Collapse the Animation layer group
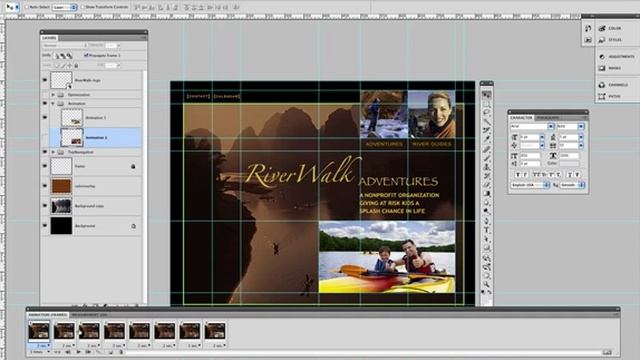Image resolution: width=640 pixels, height=360 pixels. (x=53, y=104)
